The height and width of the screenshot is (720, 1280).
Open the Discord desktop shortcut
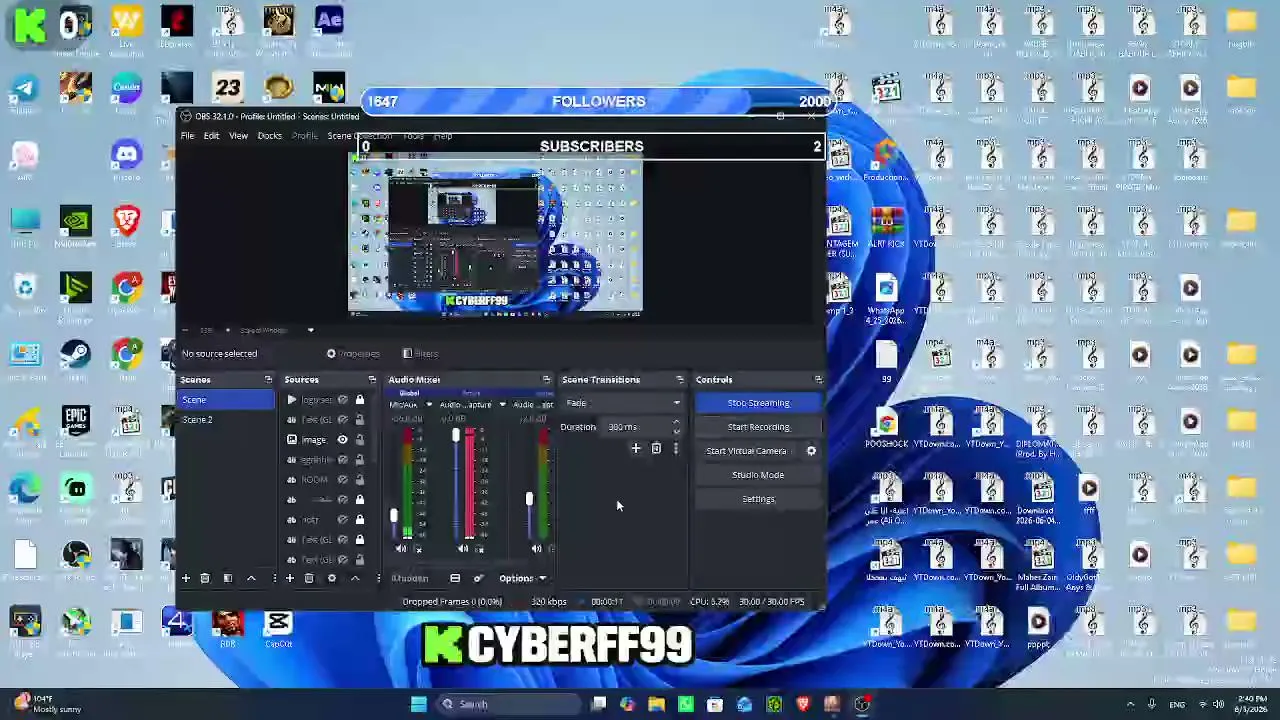pos(126,161)
